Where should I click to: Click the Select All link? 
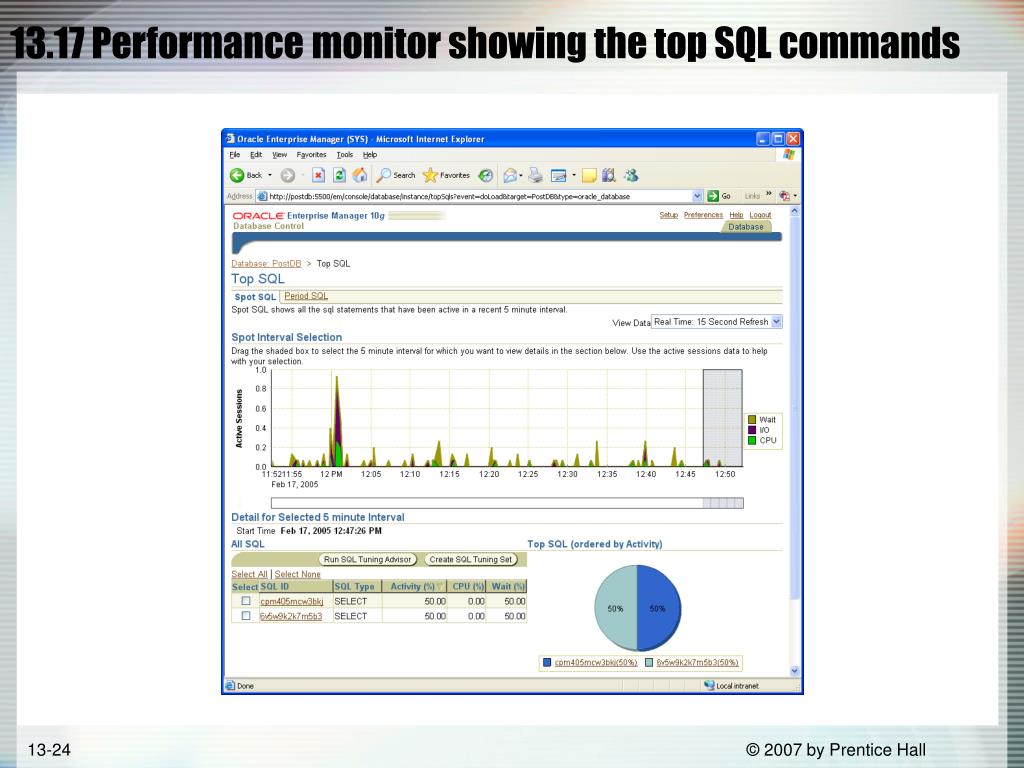tap(249, 574)
